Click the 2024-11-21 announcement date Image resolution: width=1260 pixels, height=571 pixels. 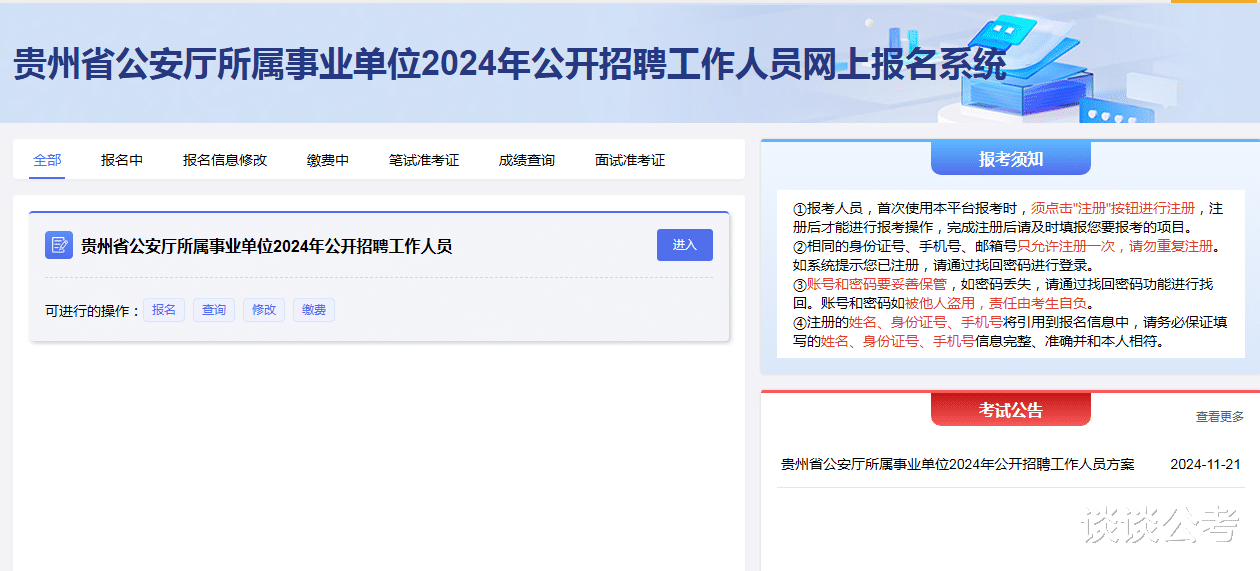pyautogui.click(x=1205, y=465)
